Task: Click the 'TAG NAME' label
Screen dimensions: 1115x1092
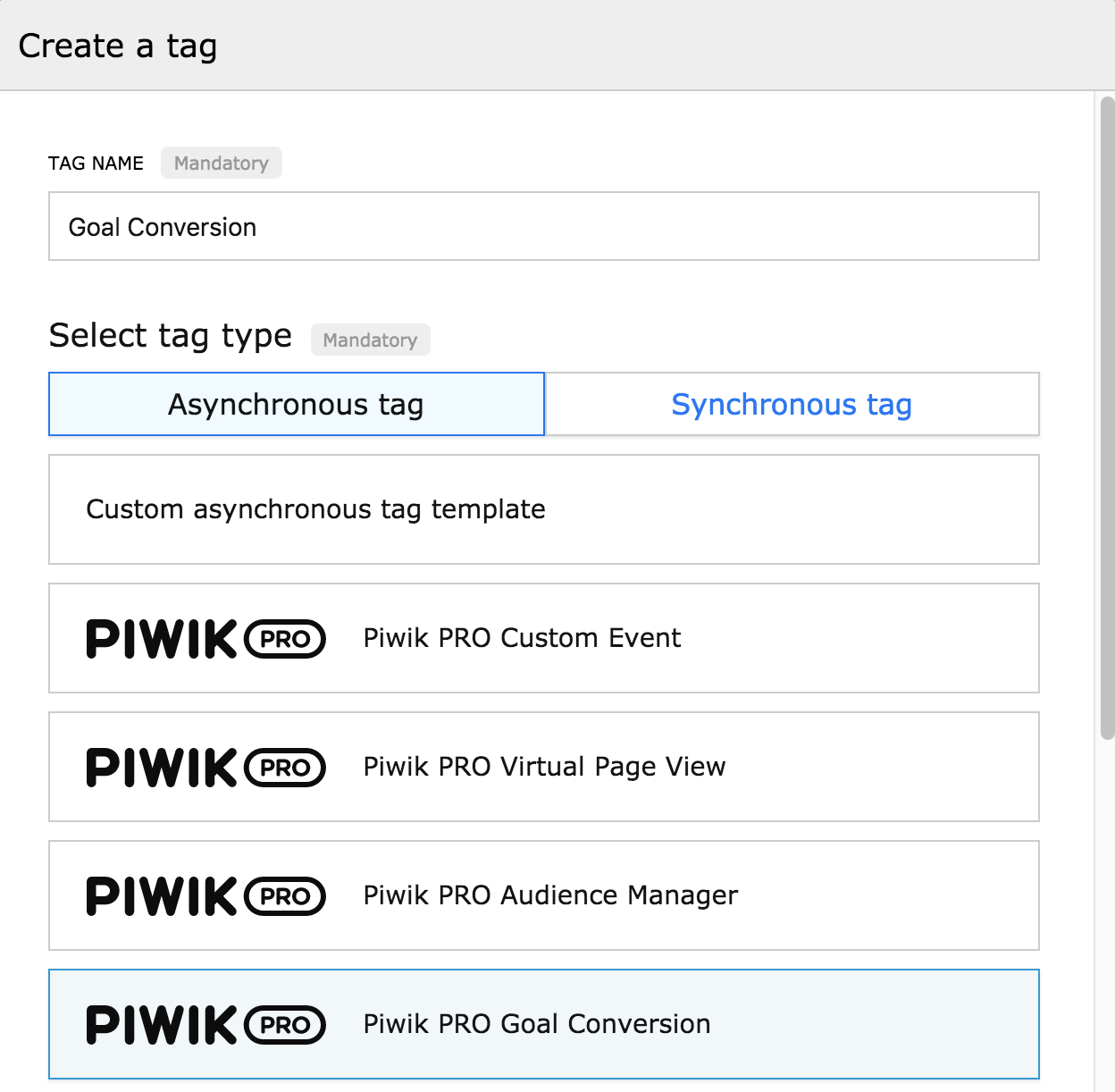Action: tap(96, 164)
